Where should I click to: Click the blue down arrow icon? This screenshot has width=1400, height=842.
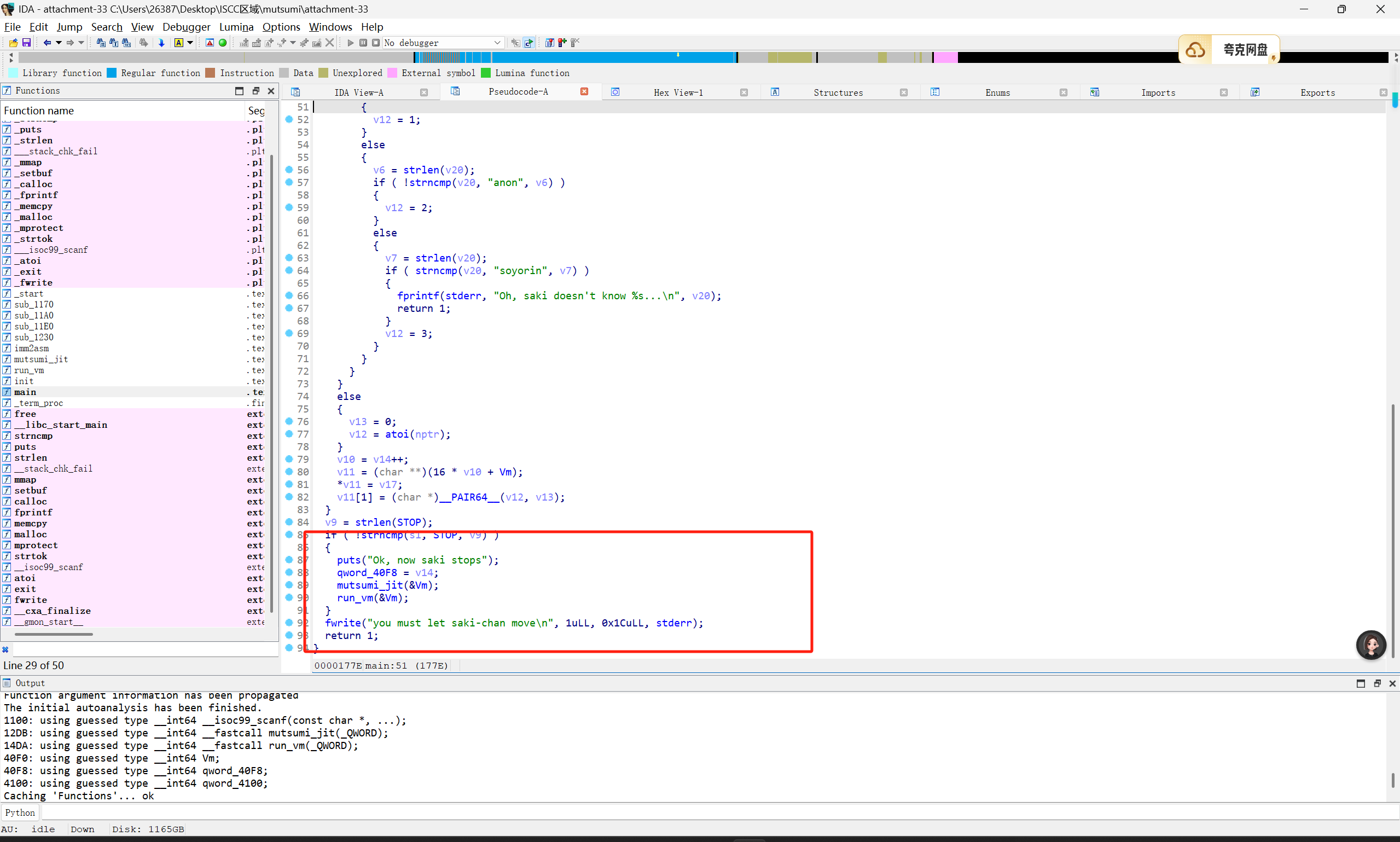[x=162, y=43]
